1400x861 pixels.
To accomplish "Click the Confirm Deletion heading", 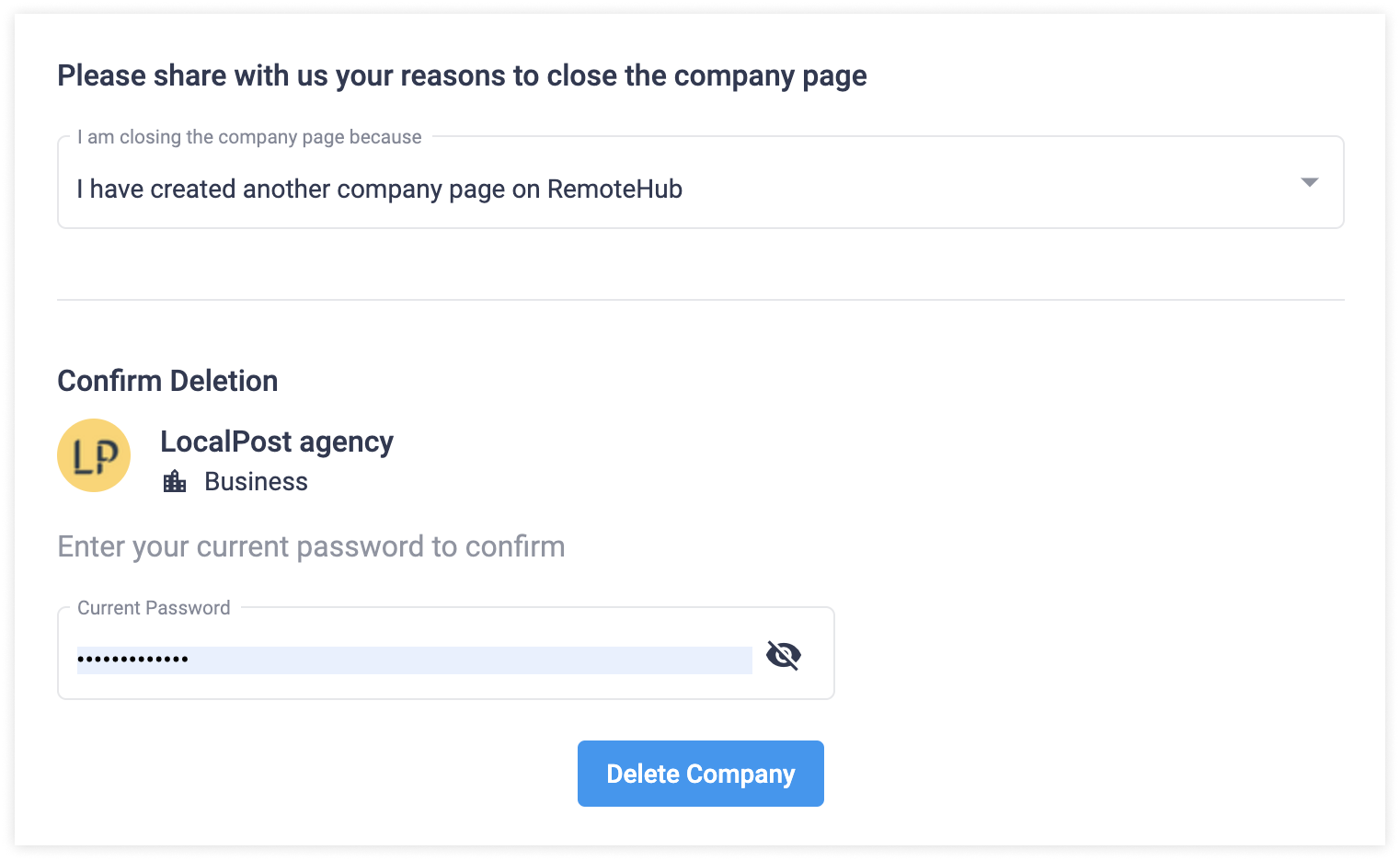I will (x=167, y=381).
